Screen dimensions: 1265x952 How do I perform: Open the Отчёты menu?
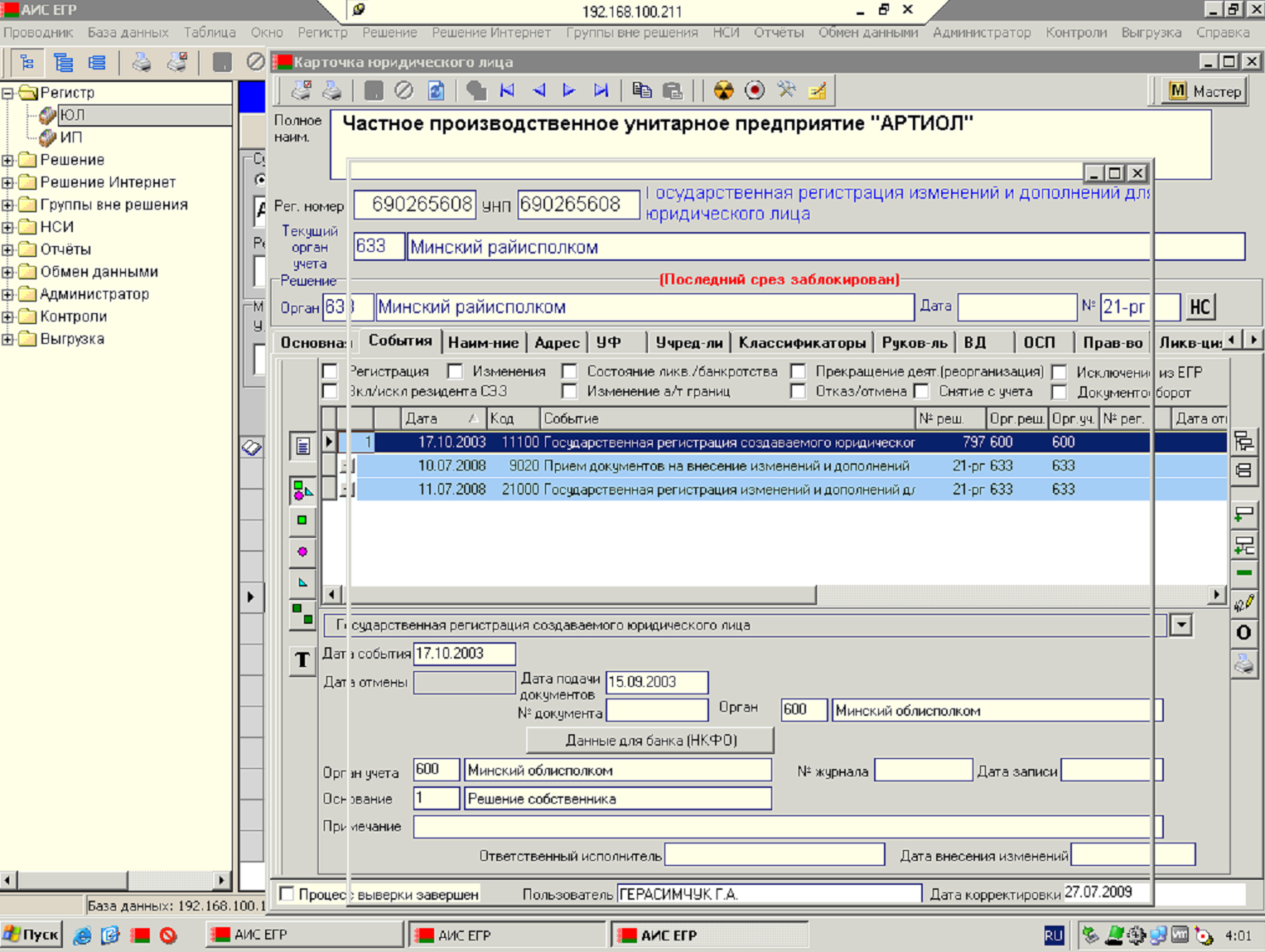[x=778, y=32]
